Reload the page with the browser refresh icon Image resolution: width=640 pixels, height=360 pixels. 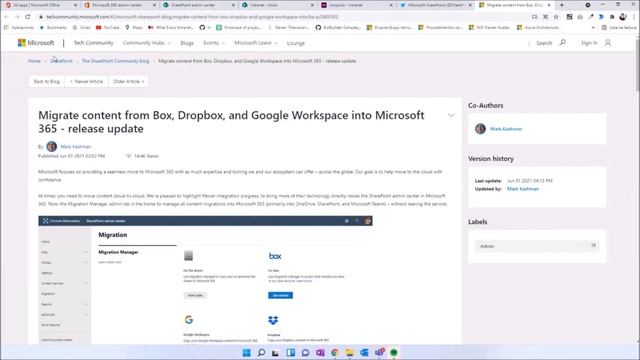(28, 17)
